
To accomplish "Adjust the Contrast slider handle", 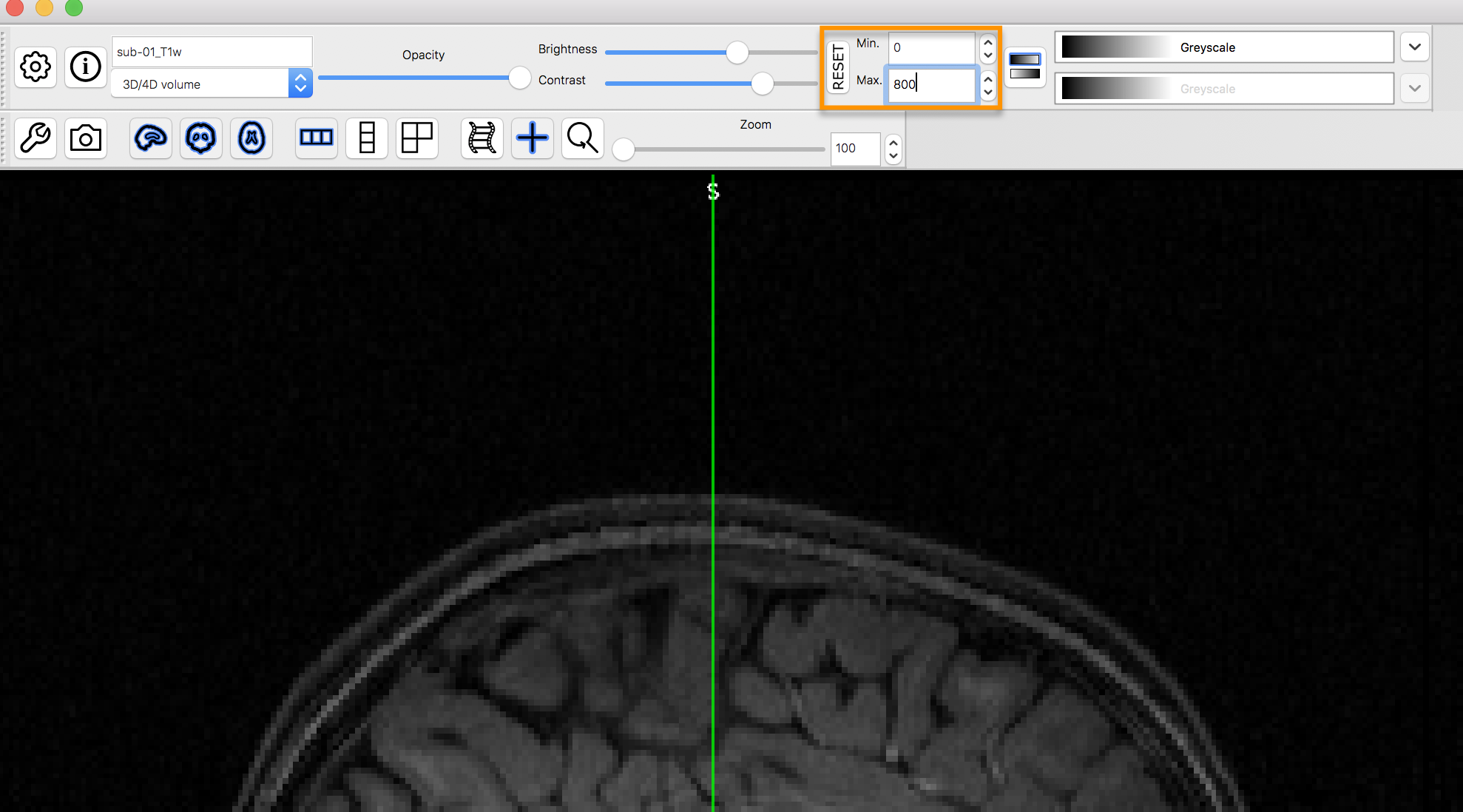I will coord(763,84).
